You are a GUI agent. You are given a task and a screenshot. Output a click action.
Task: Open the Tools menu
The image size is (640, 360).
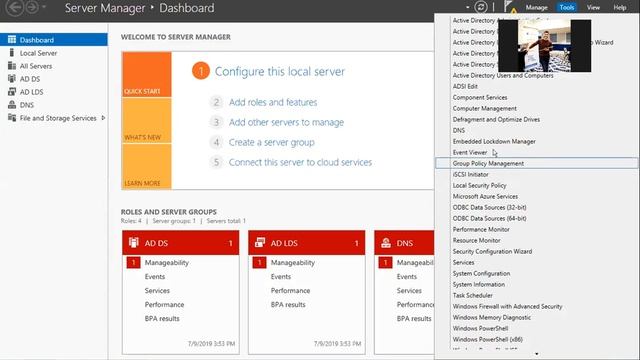tap(567, 7)
